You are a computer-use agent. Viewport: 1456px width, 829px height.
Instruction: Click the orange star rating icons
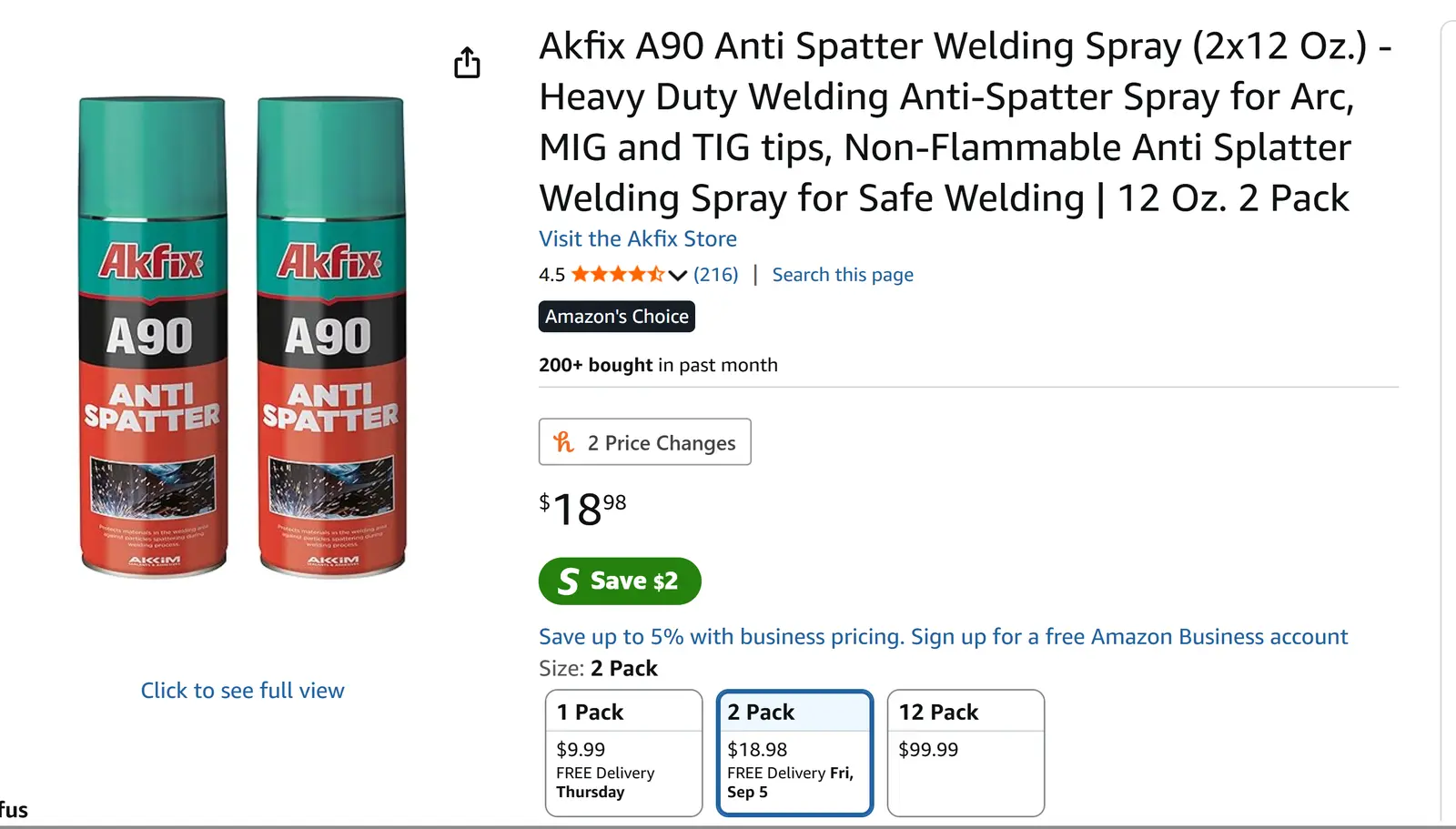[617, 274]
